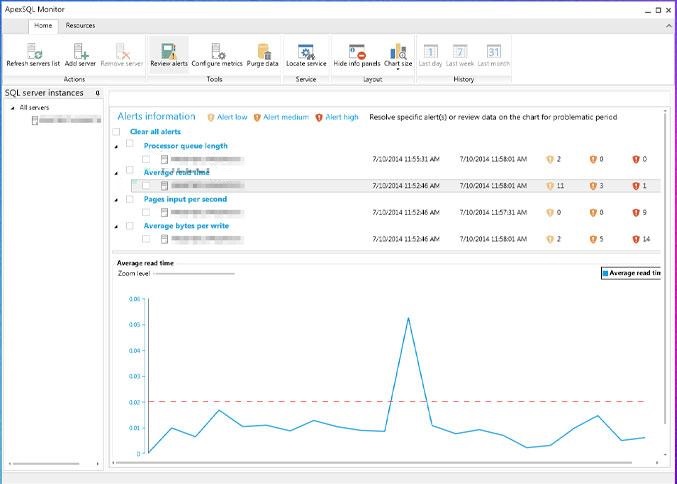The height and width of the screenshot is (484, 677).
Task: Click the 7/10/2014 11:57:31 AM timestamp
Action: (x=493, y=212)
